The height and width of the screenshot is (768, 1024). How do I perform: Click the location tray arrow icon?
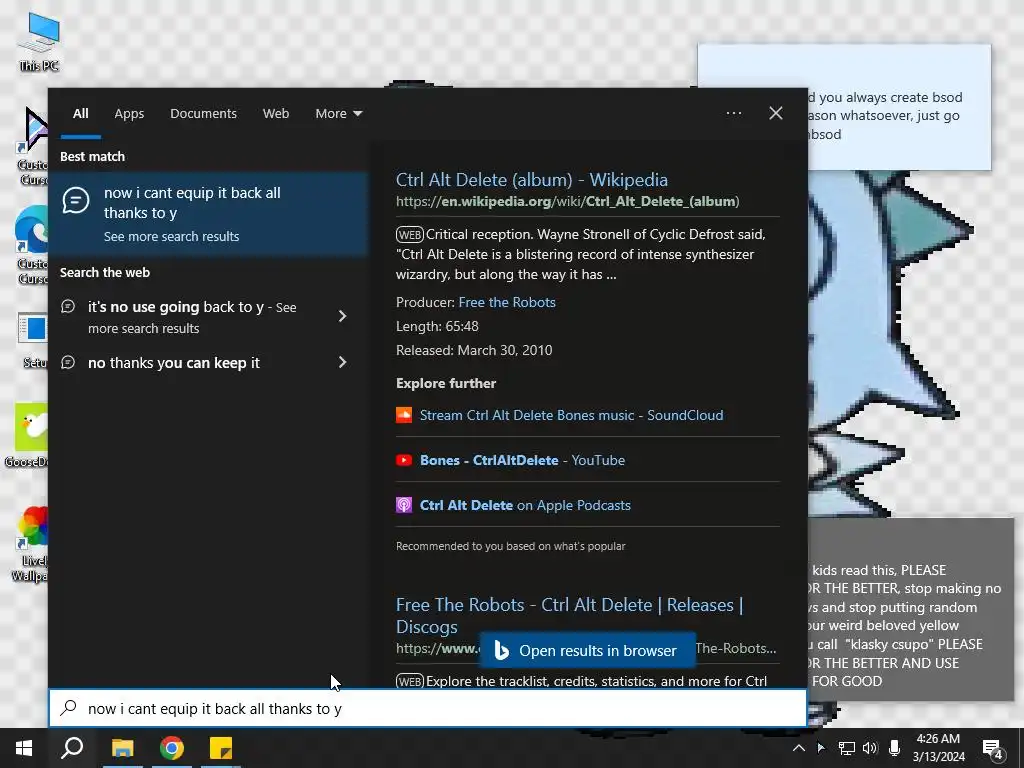coord(821,748)
